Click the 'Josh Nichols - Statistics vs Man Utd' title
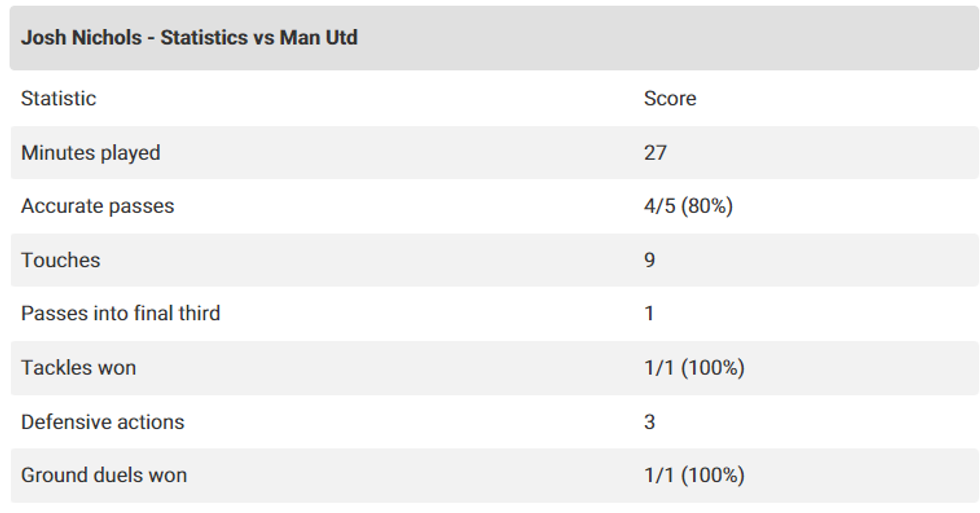This screenshot has height=513, width=980. [189, 39]
